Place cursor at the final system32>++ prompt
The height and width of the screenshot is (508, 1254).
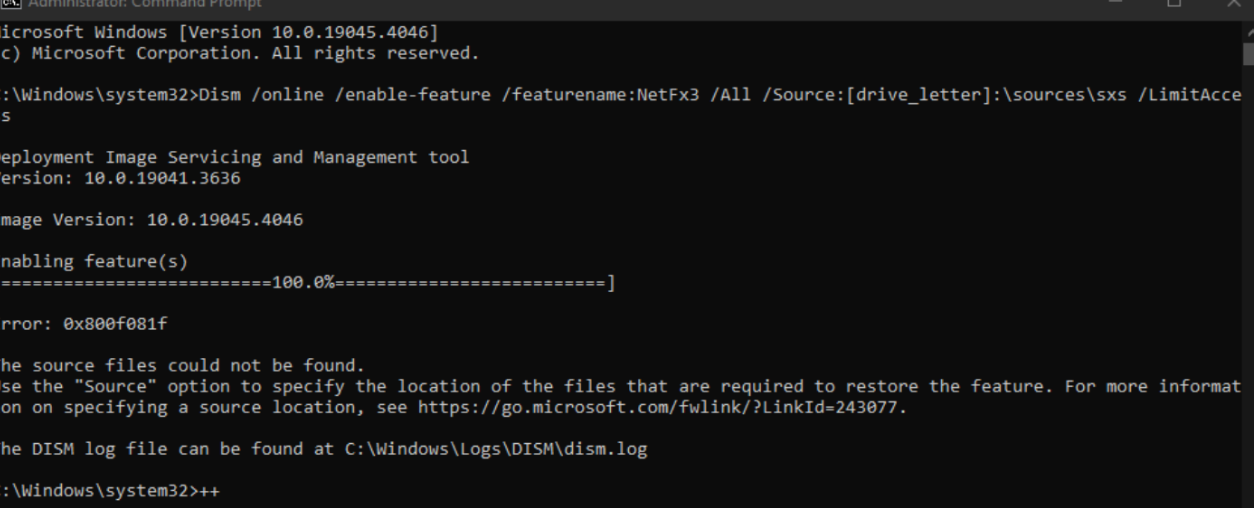pyautogui.click(x=109, y=491)
